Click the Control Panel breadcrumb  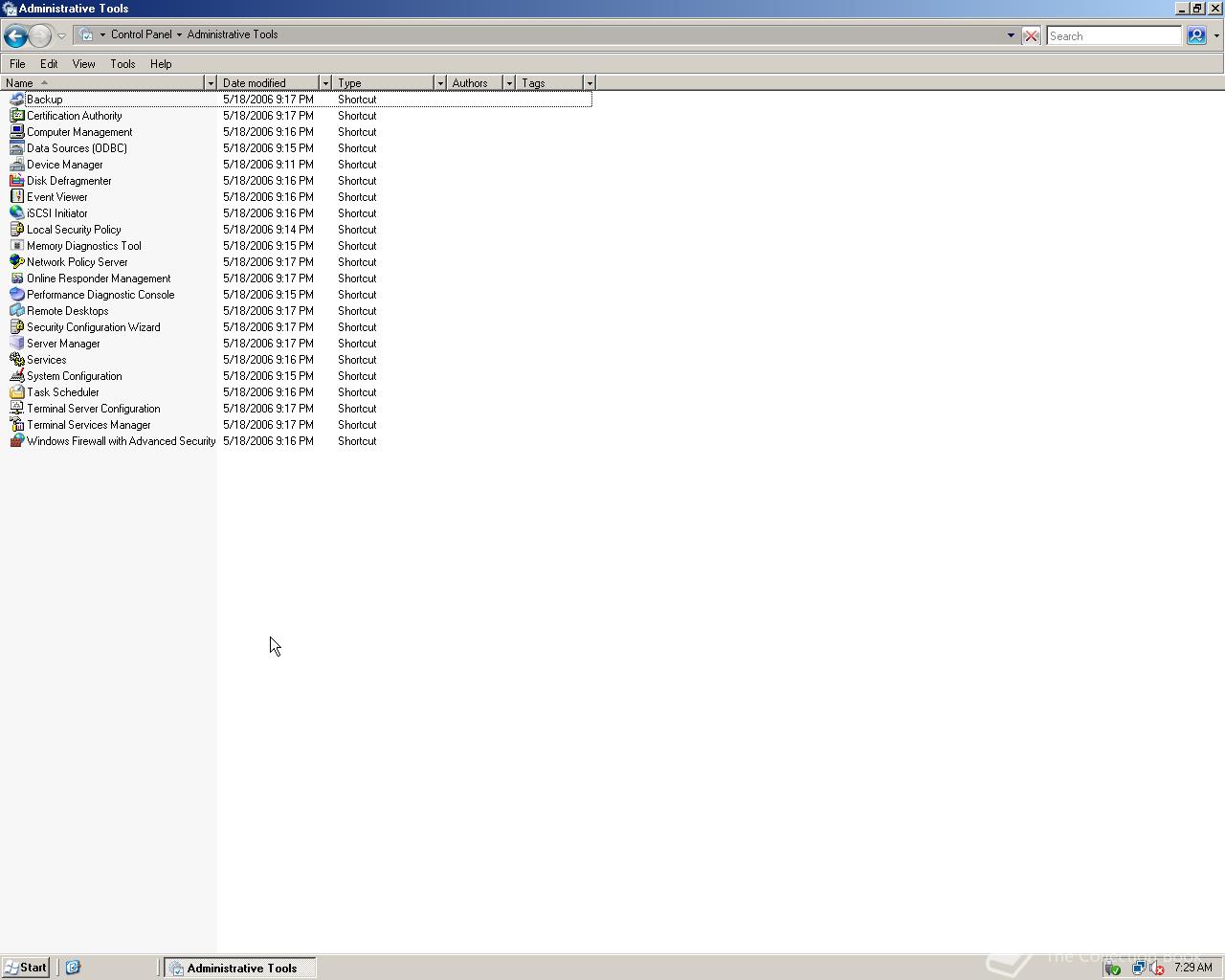click(142, 34)
